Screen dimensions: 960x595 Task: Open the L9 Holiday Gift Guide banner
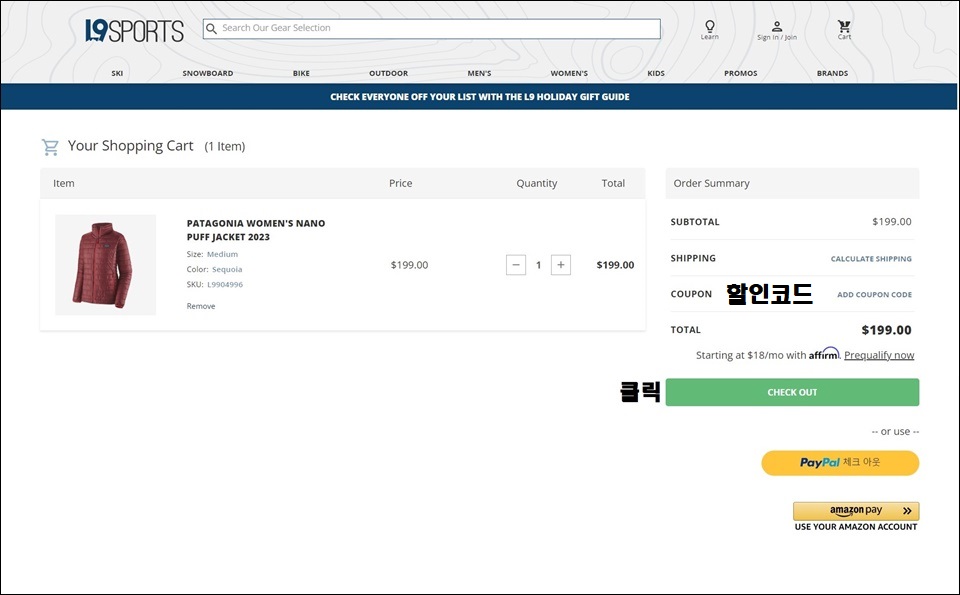[479, 97]
